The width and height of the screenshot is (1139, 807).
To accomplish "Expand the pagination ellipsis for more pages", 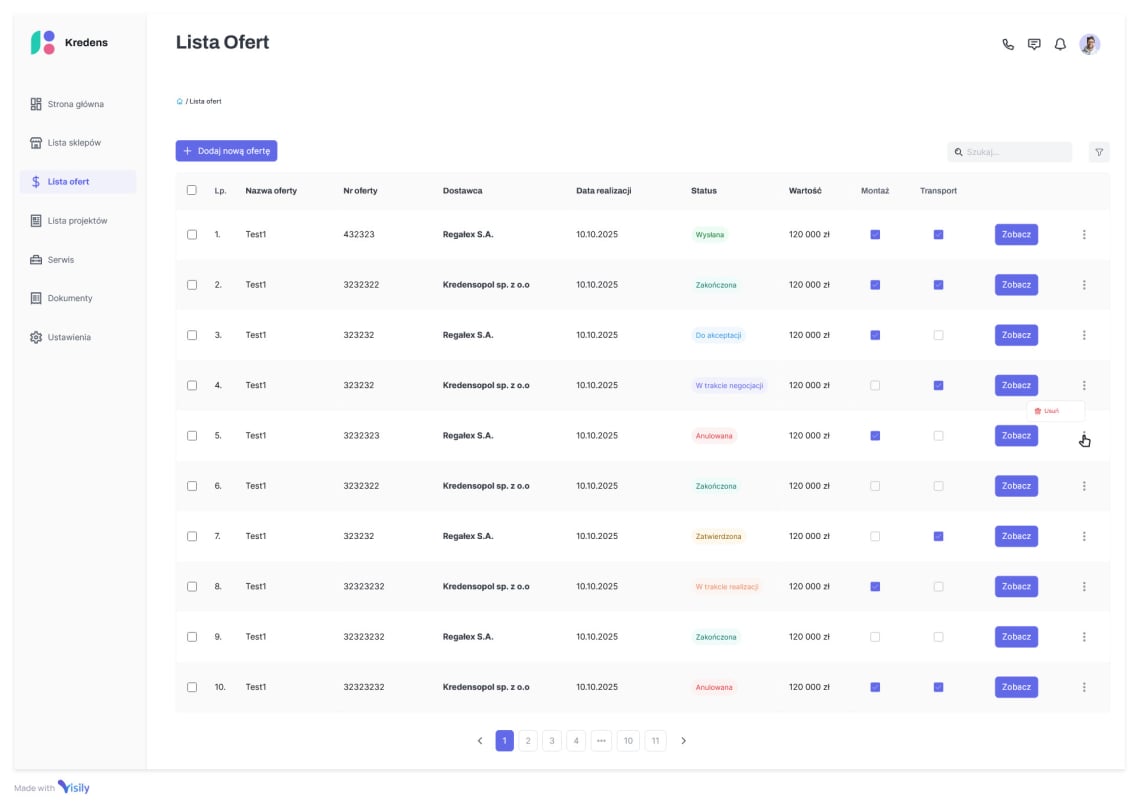I will 603,740.
